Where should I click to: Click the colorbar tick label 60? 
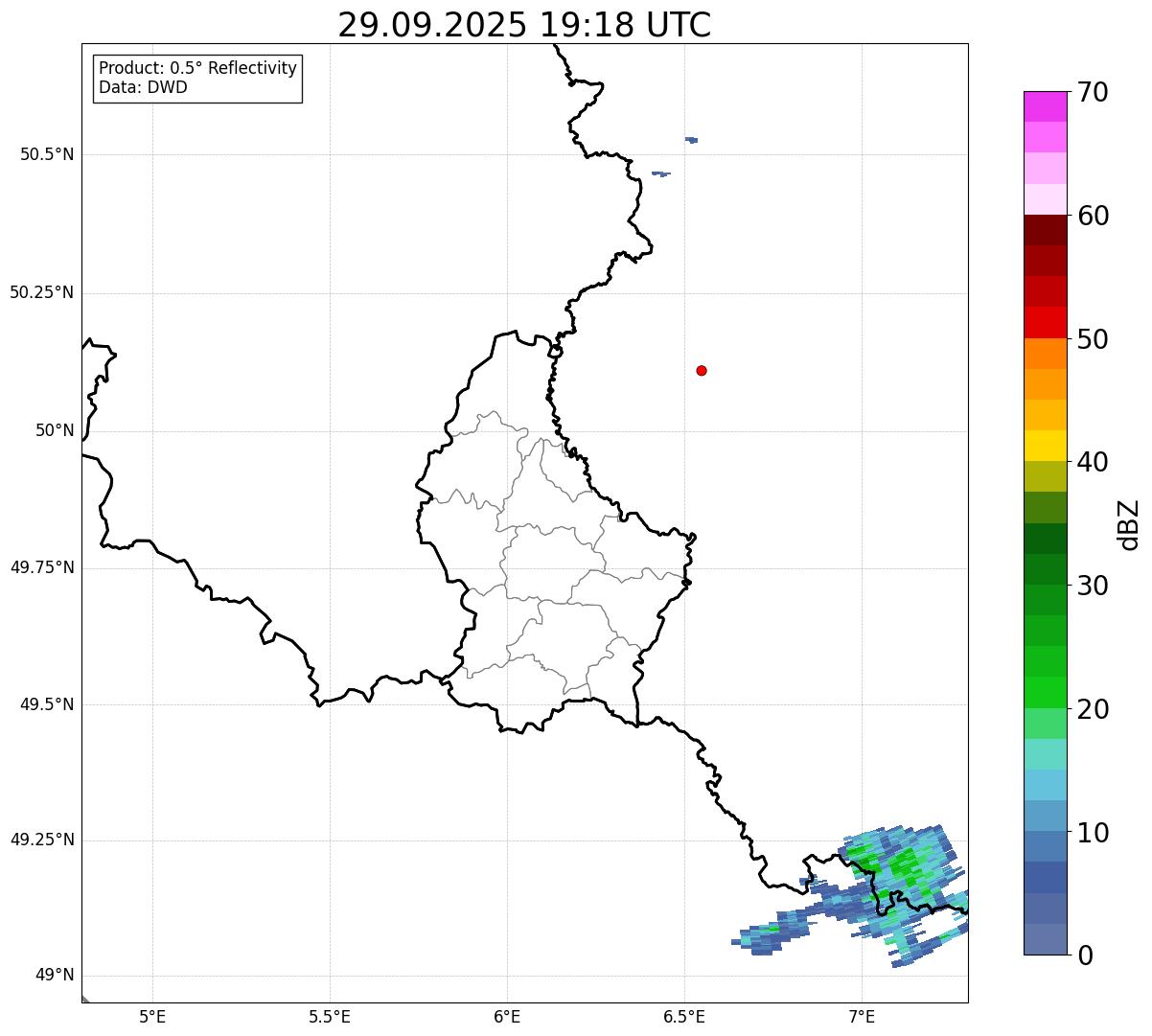[x=1093, y=216]
